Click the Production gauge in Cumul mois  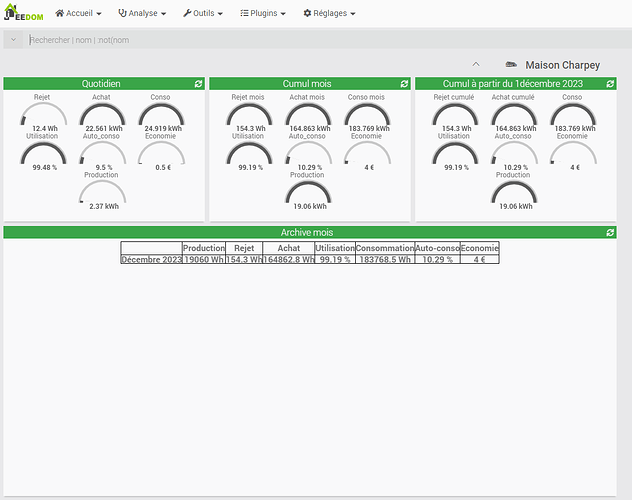pyautogui.click(x=307, y=193)
